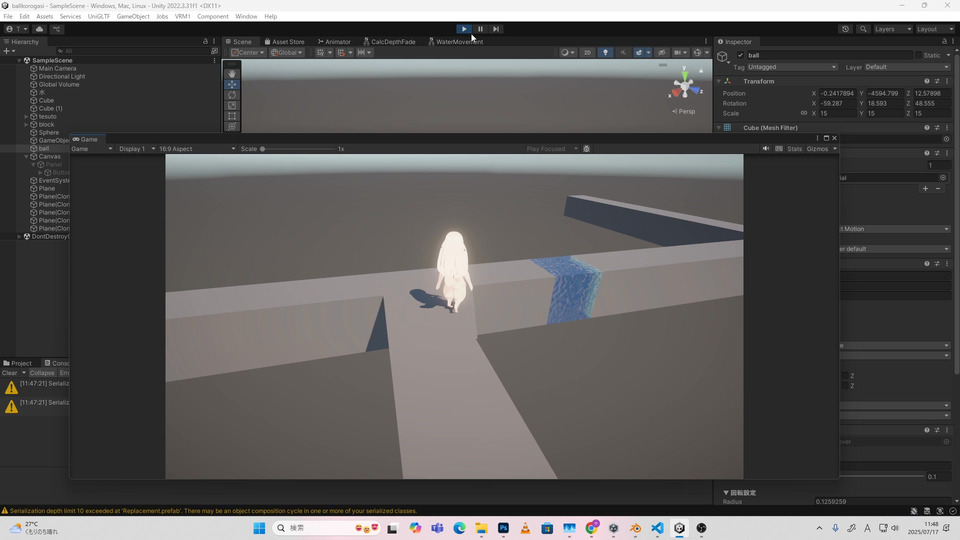Open Transform component preset icon

click(937, 81)
